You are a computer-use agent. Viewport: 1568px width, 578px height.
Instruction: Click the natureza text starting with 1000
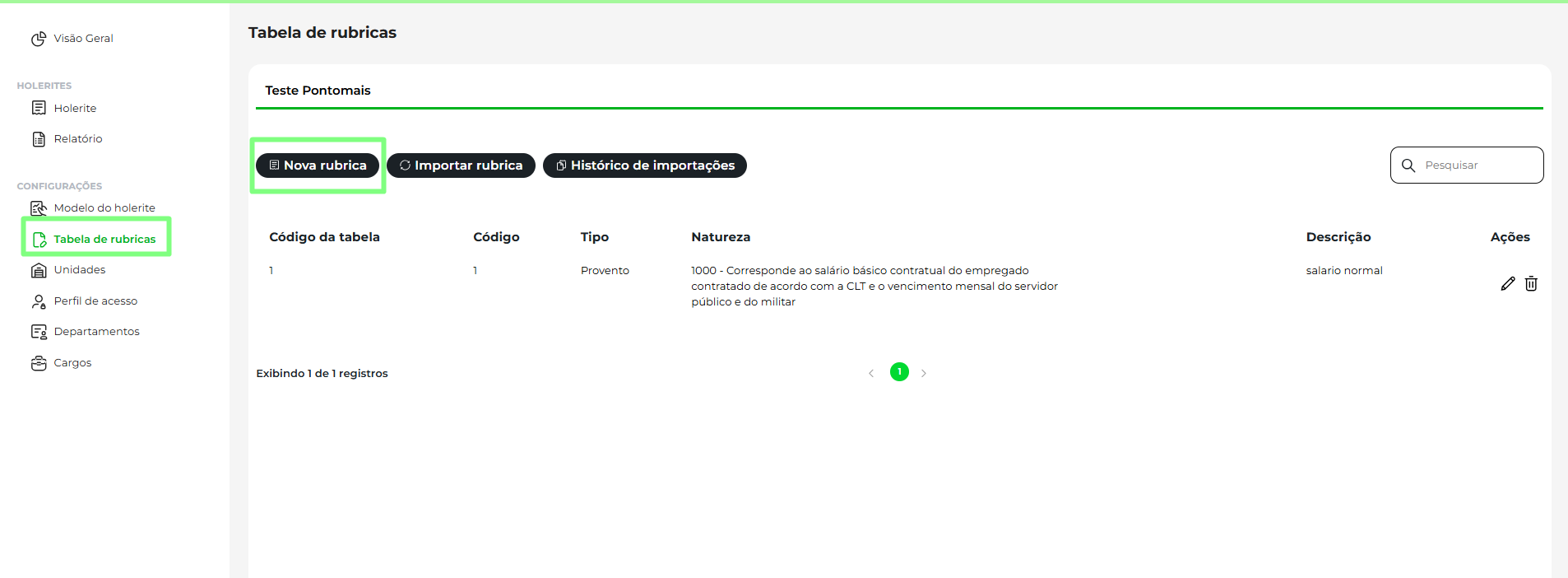pos(874,287)
